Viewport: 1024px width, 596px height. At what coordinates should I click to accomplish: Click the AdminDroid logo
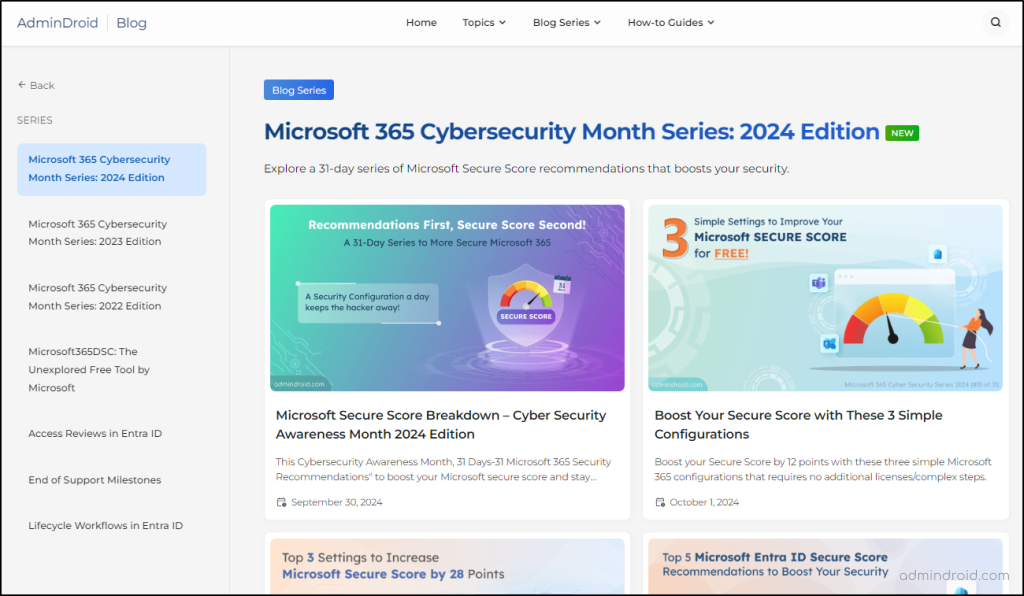click(57, 22)
